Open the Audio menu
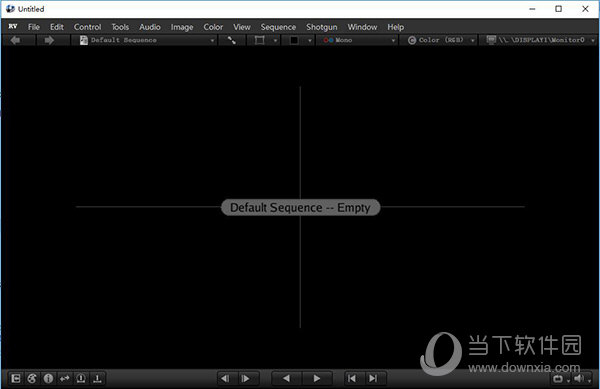This screenshot has width=600, height=389. [150, 27]
